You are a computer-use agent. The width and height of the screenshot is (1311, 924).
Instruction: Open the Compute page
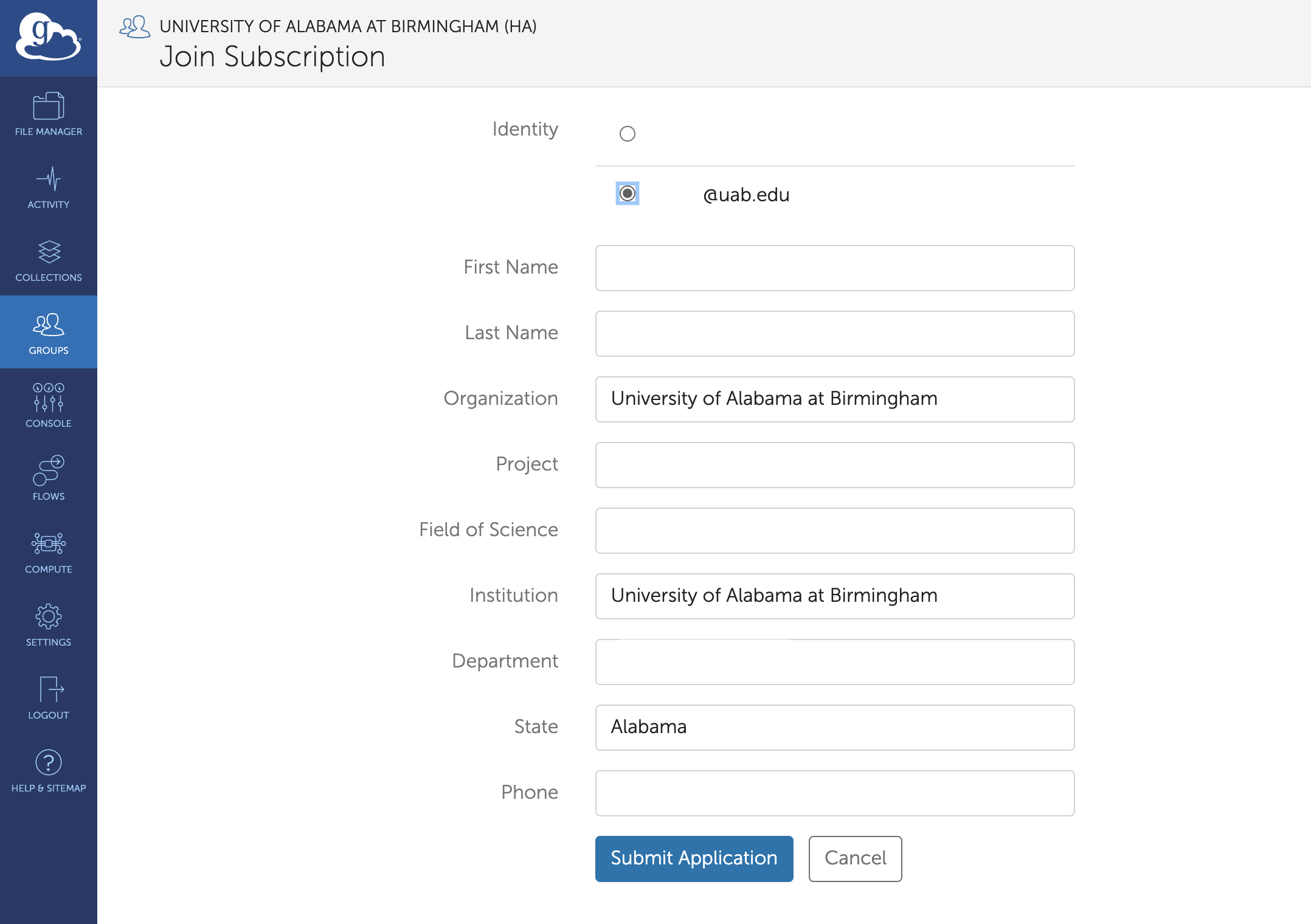[48, 551]
